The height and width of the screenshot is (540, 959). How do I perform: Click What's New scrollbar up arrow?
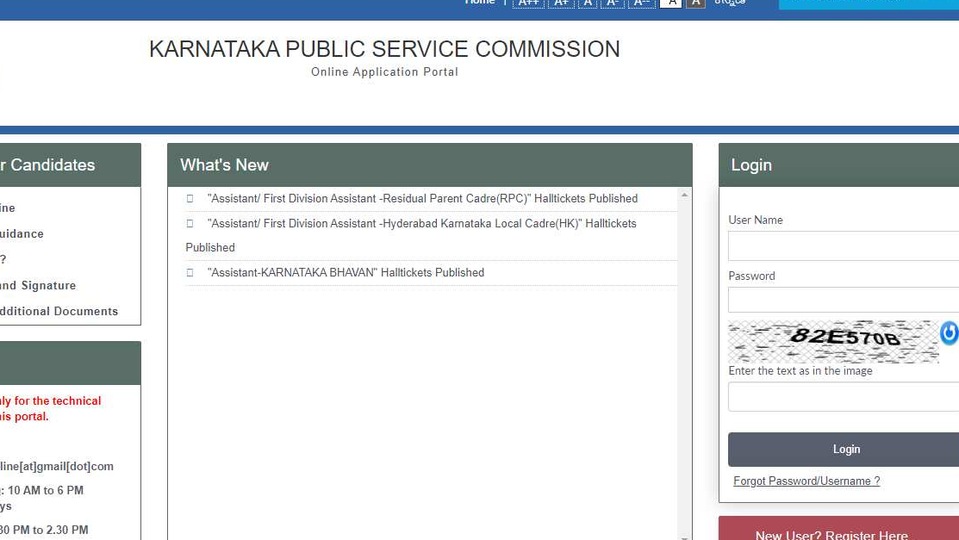(684, 195)
